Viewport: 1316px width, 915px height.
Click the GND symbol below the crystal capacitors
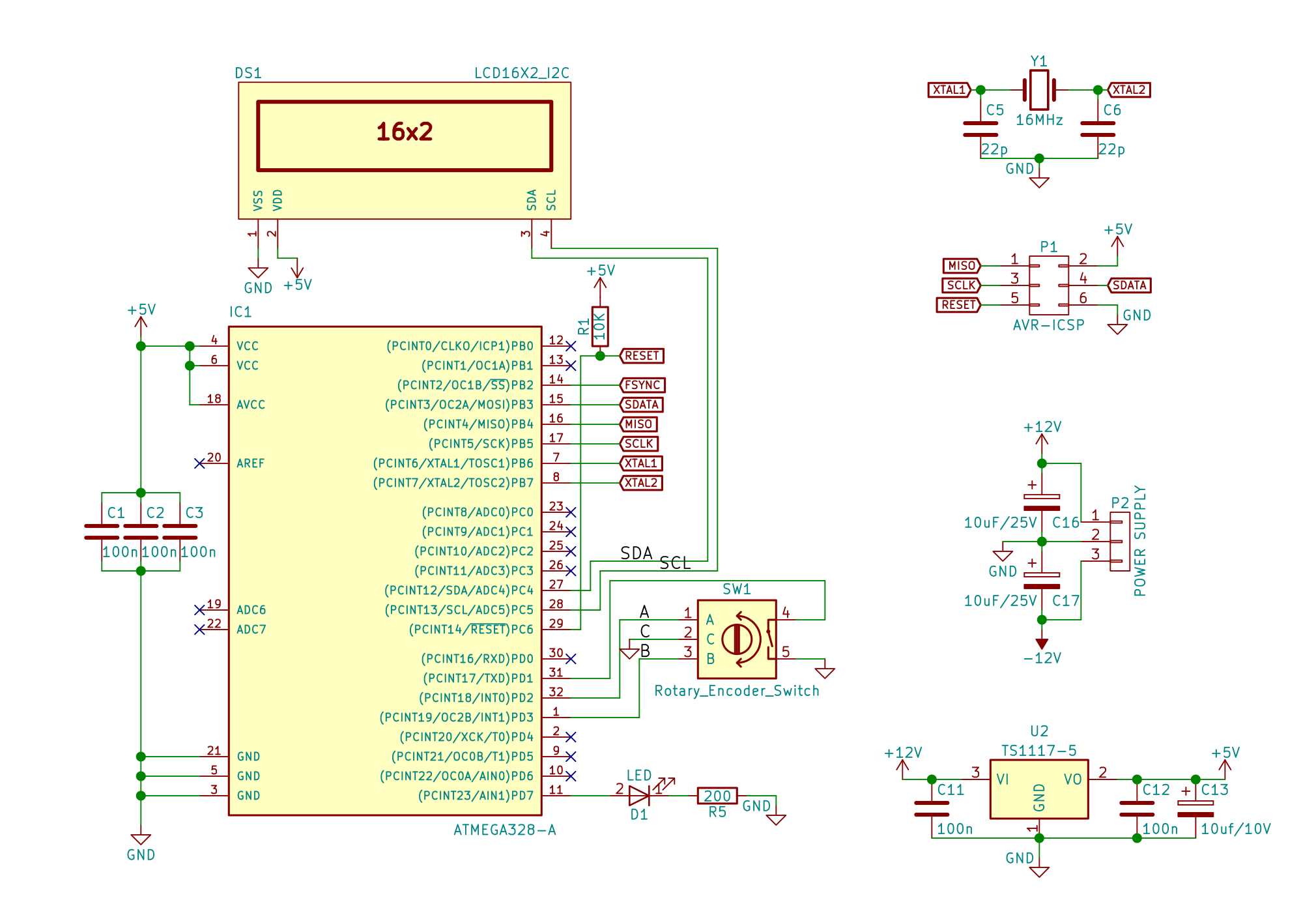(x=1039, y=182)
